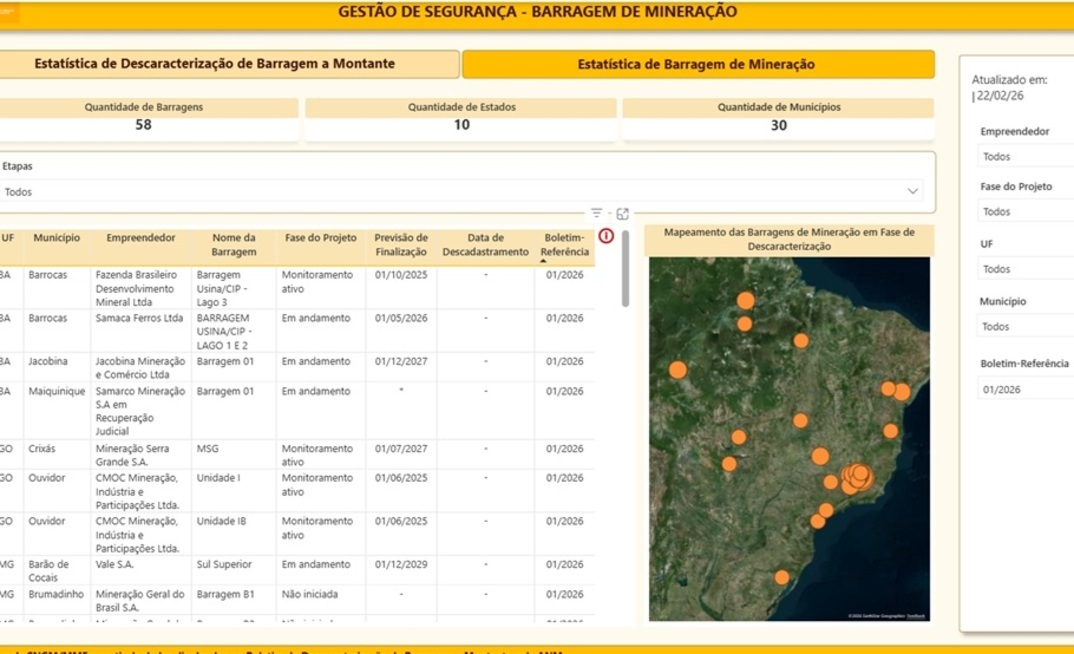Click the southernmost orange bubble on the map
Viewport: 1074px width, 654px height.
tap(782, 577)
